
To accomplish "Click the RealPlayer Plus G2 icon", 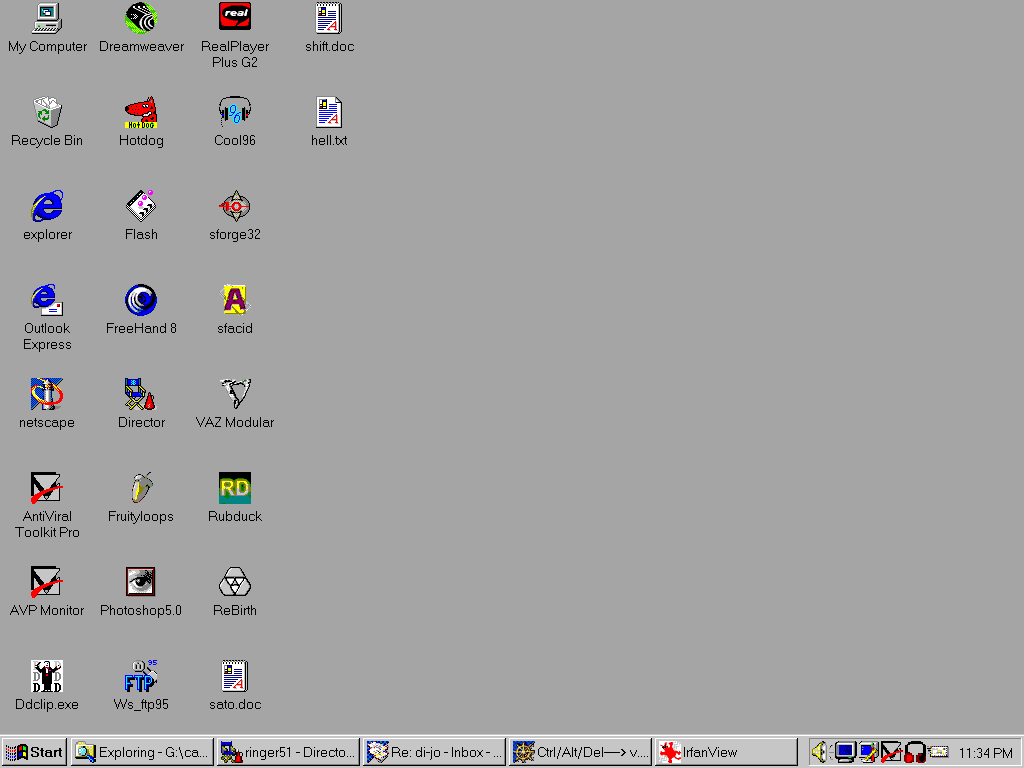I will click(x=235, y=18).
